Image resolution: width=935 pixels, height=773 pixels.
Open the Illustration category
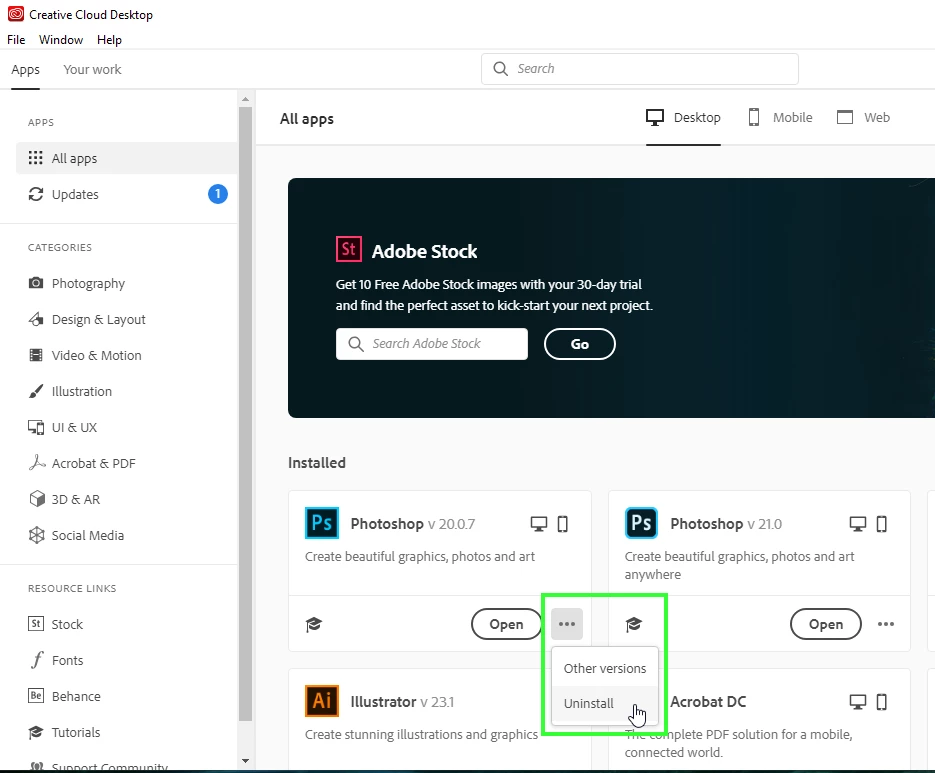(x=82, y=391)
